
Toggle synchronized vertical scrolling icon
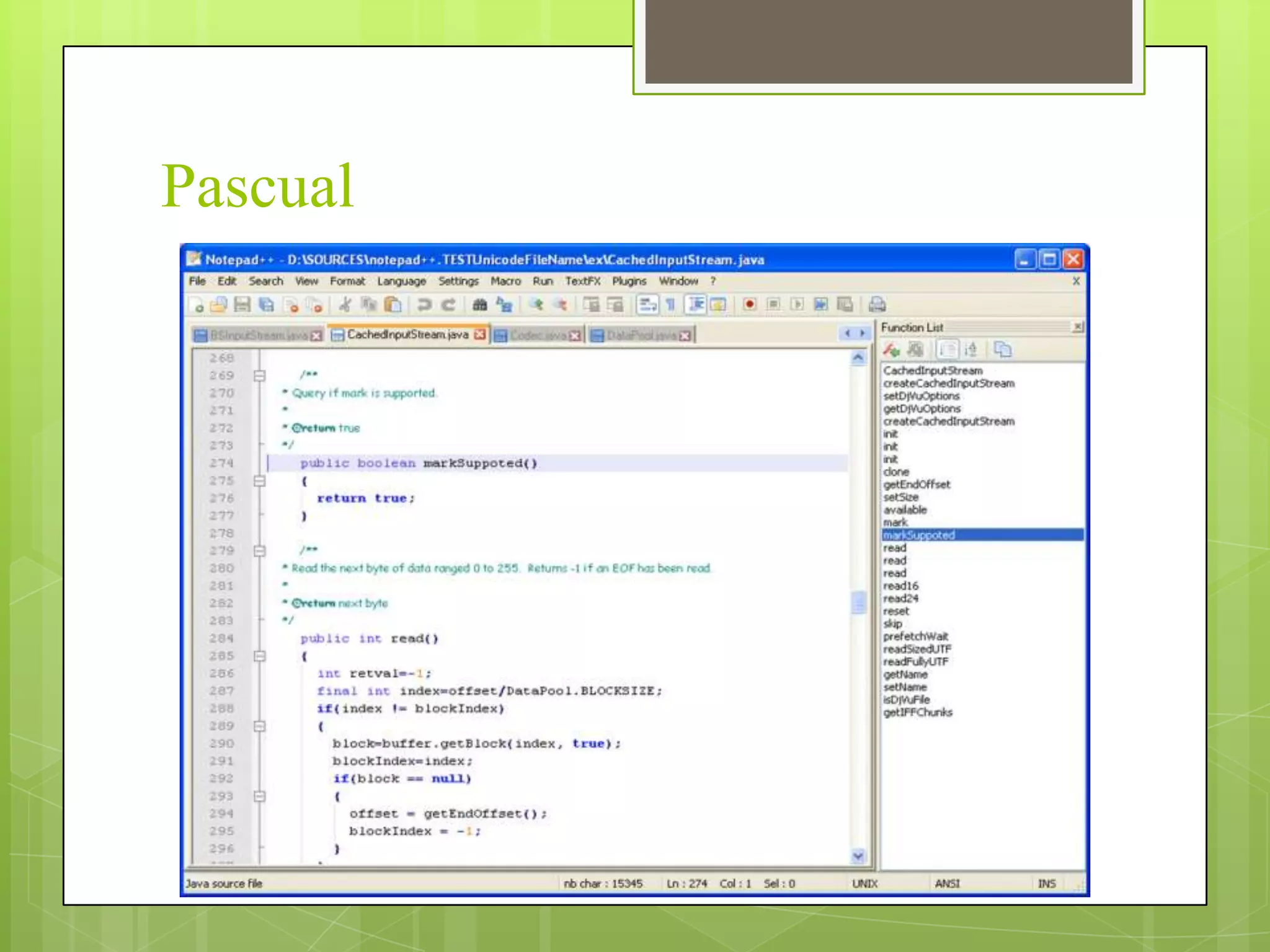[592, 304]
